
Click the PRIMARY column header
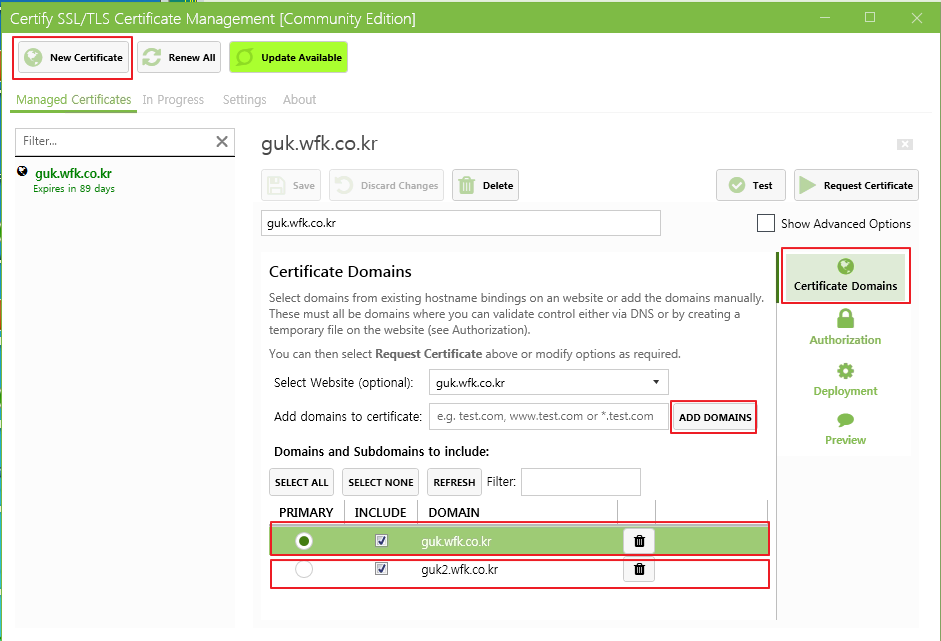306,513
